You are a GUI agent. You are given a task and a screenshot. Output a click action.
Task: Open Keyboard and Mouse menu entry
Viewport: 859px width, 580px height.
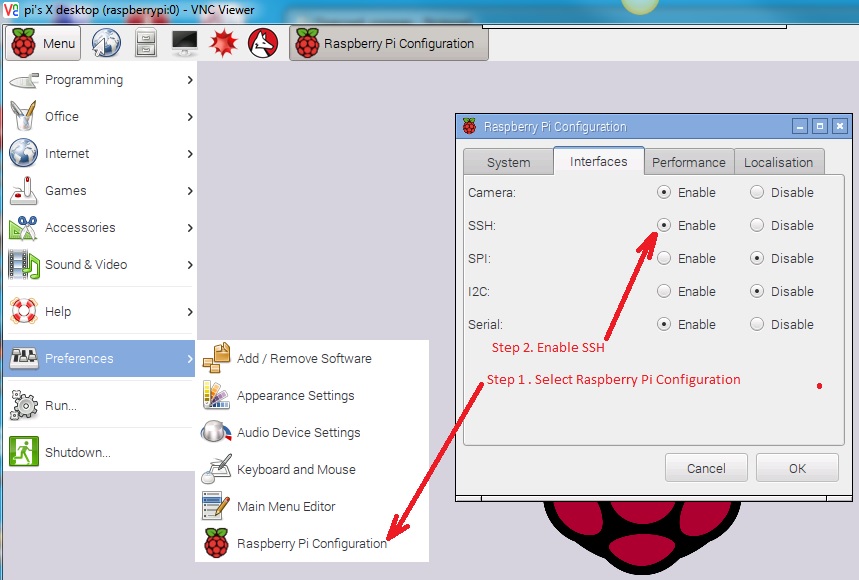[312, 469]
